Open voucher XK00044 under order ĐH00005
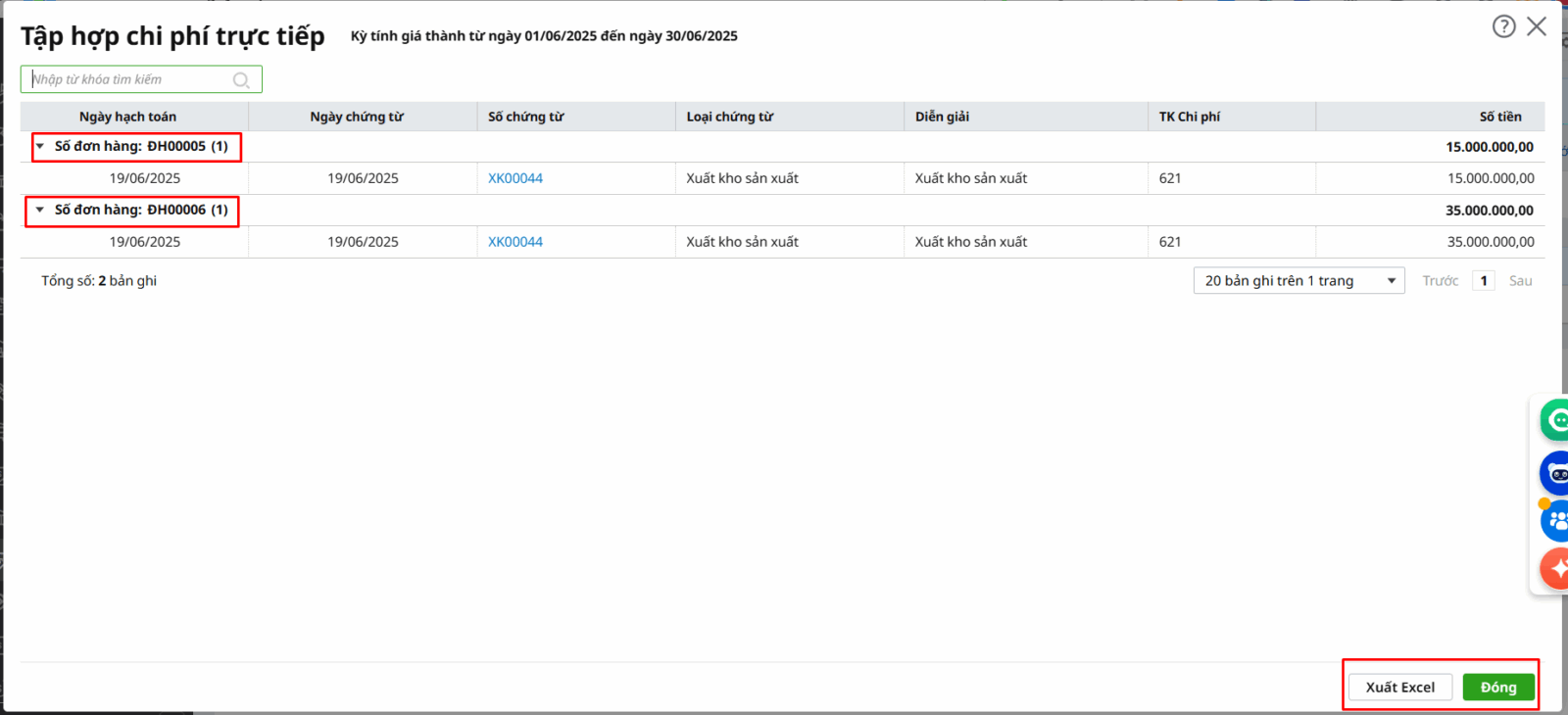 click(x=515, y=178)
